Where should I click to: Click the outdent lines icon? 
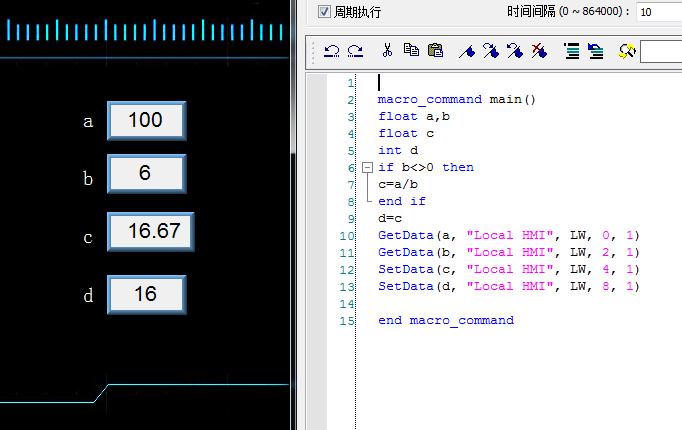coord(595,51)
